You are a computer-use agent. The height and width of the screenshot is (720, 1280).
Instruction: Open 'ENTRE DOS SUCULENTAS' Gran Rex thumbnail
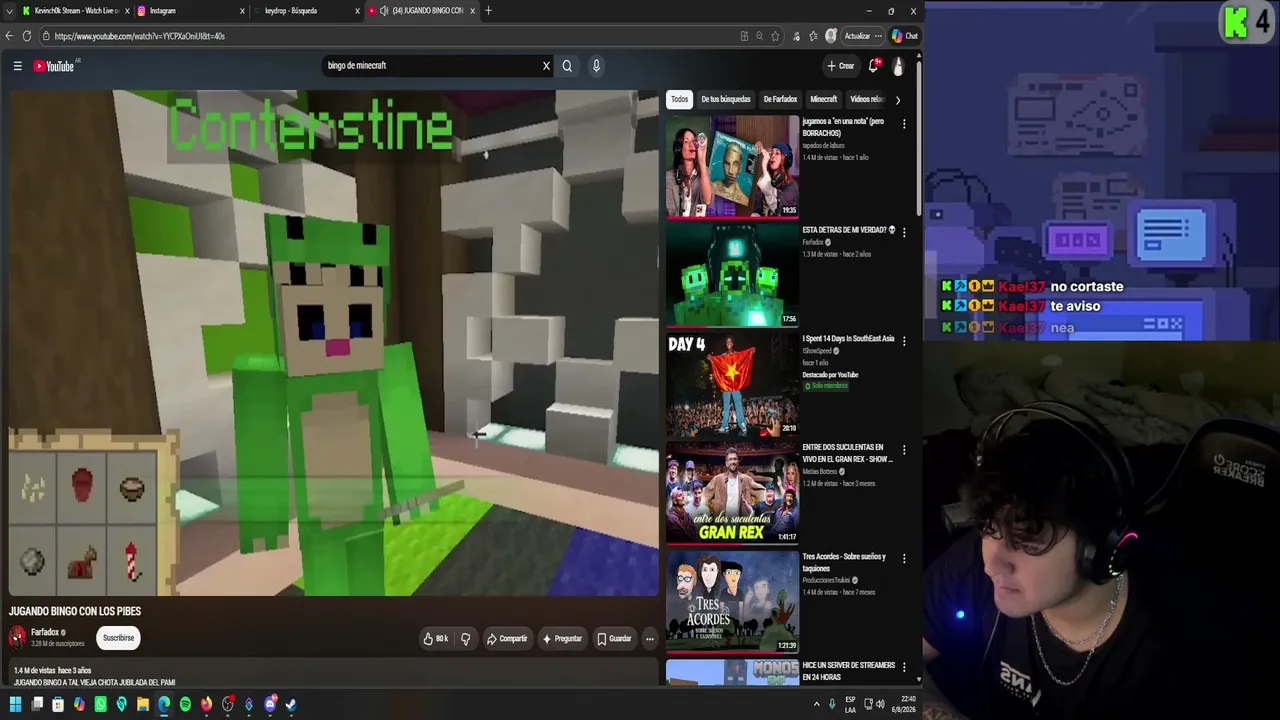click(733, 493)
